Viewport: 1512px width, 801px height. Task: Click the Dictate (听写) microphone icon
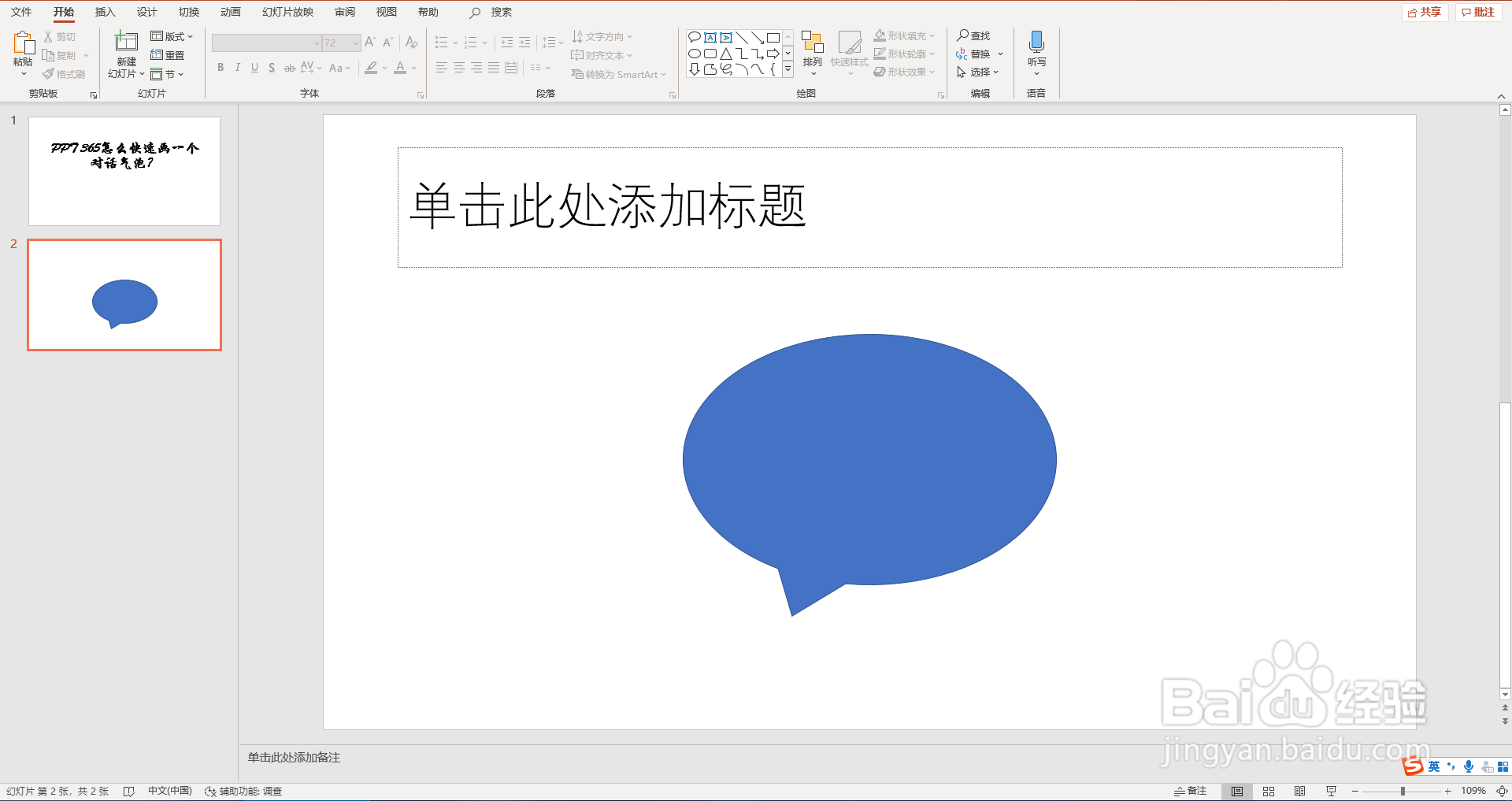(x=1036, y=42)
